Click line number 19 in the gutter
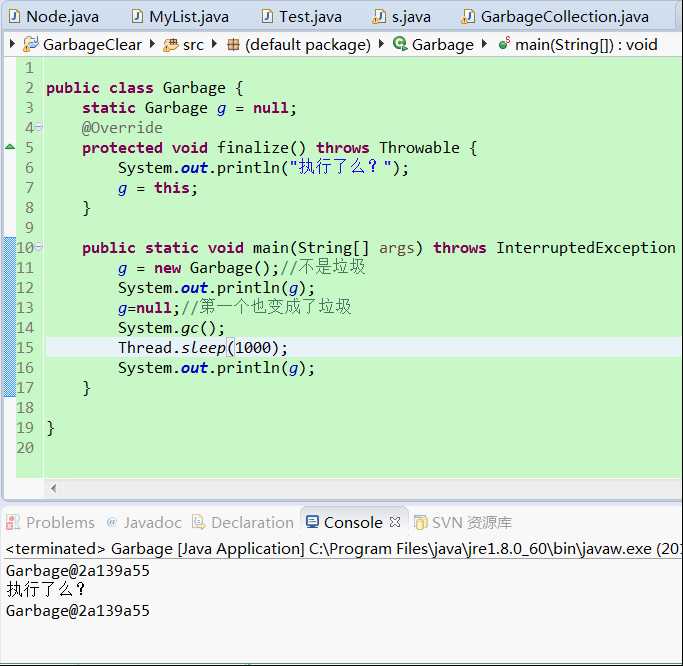This screenshot has width=683, height=666. tap(25, 427)
